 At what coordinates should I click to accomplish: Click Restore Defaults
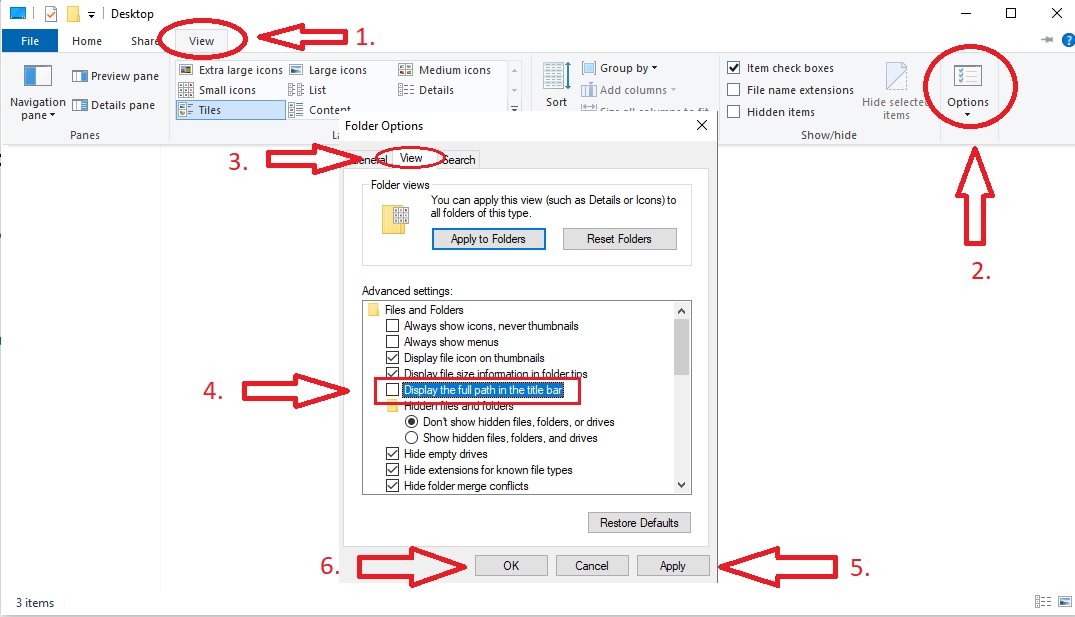point(639,522)
